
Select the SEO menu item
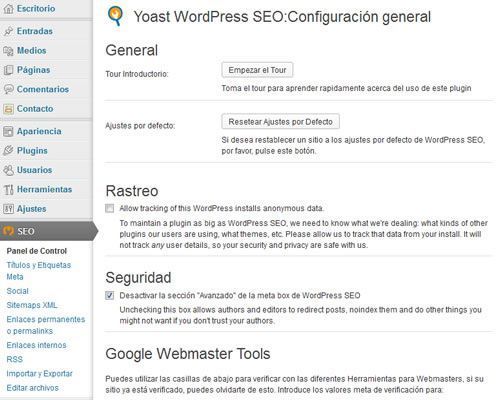(x=47, y=231)
